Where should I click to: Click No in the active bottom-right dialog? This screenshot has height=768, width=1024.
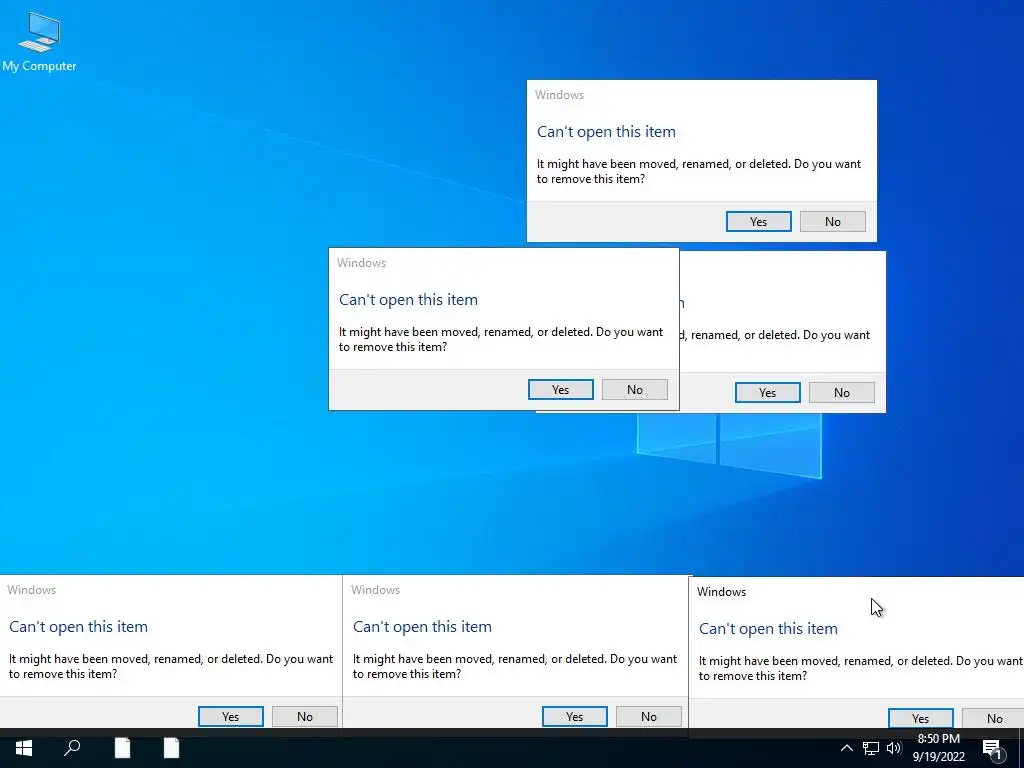[x=993, y=718]
